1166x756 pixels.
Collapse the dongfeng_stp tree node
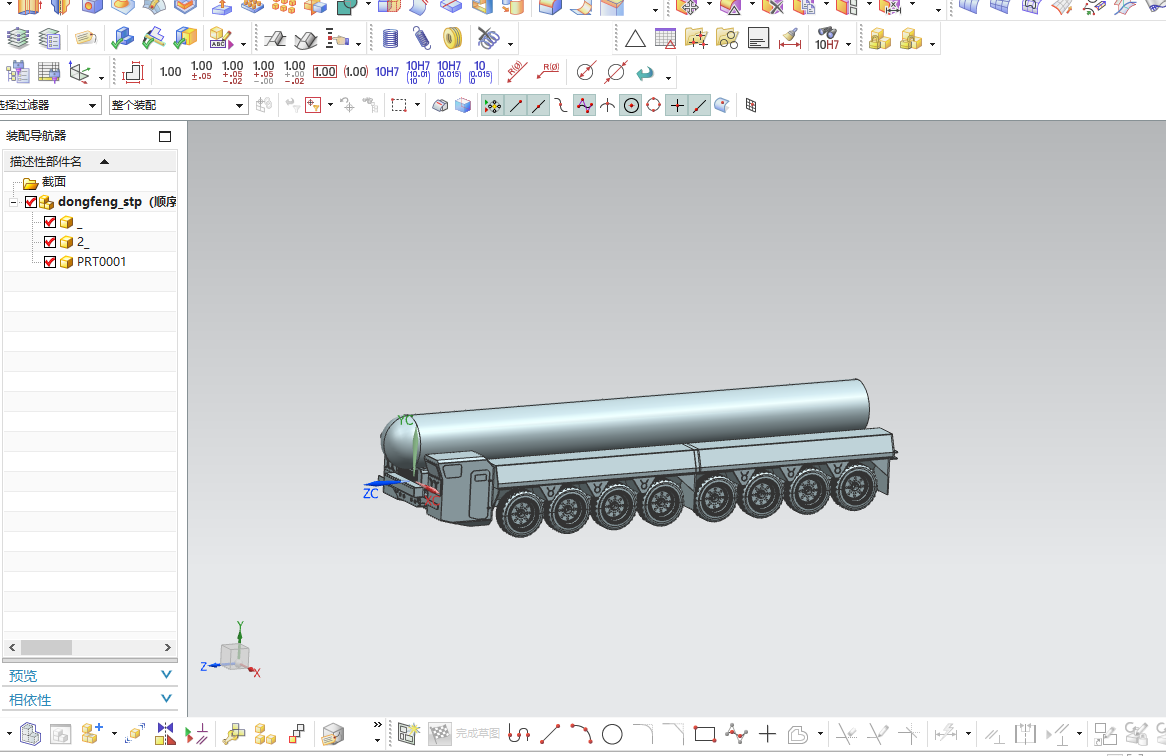[x=13, y=202]
